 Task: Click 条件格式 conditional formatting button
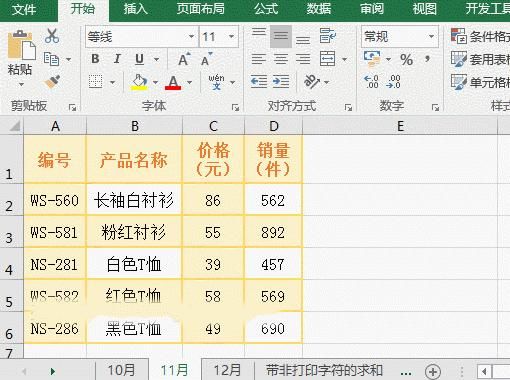(480, 36)
